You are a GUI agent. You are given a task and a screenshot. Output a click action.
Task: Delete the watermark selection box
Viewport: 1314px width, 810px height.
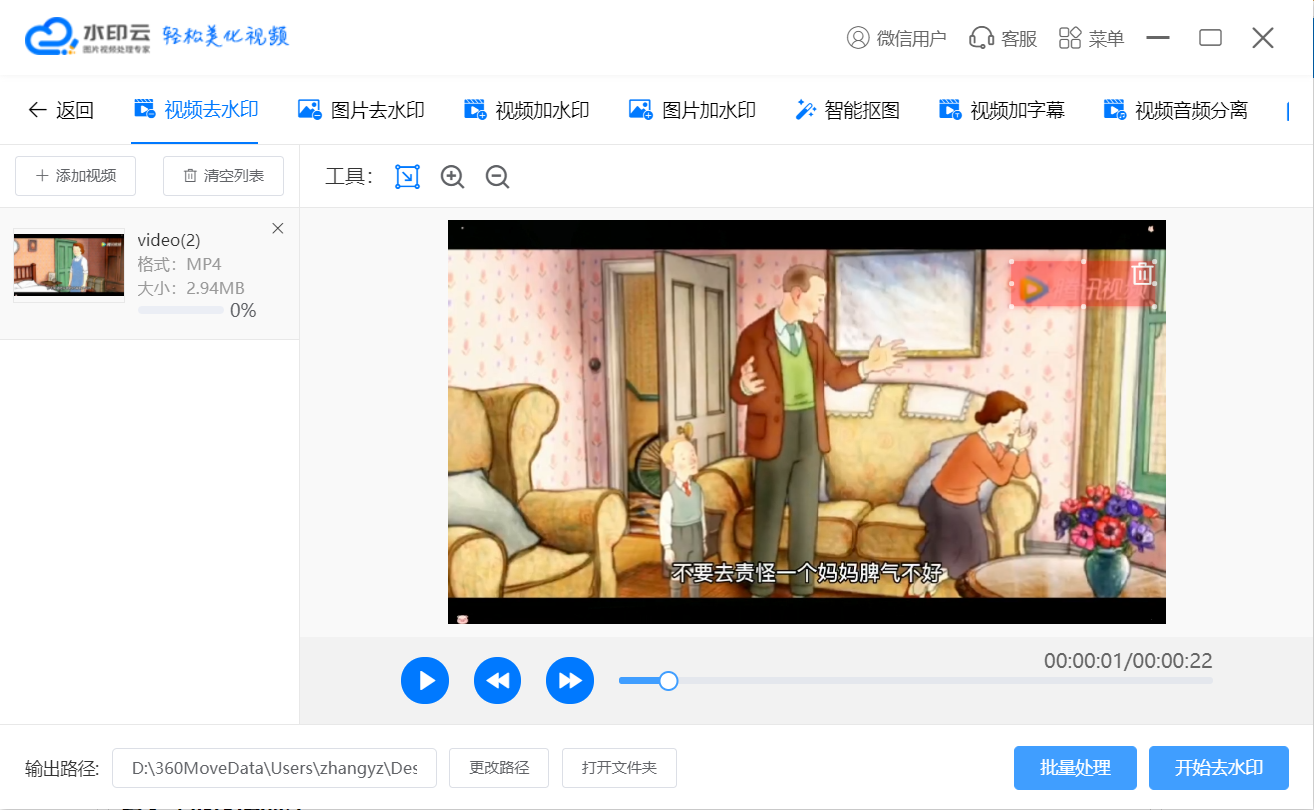pyautogui.click(x=1142, y=273)
